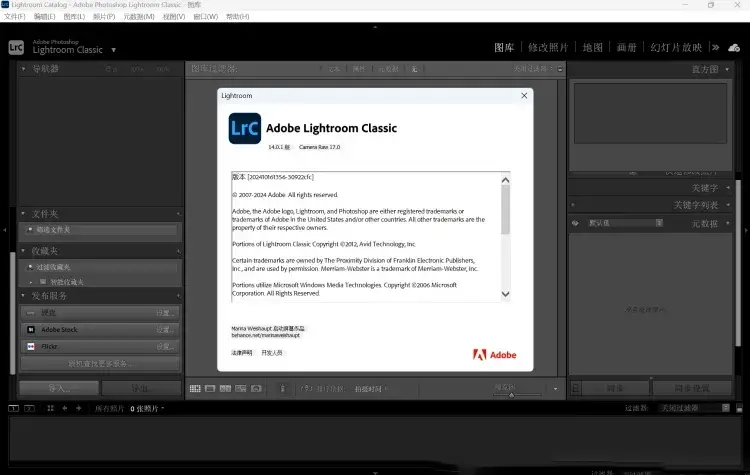Click the survey view icon
Image resolution: width=750 pixels, height=475 pixels.
(x=241, y=388)
